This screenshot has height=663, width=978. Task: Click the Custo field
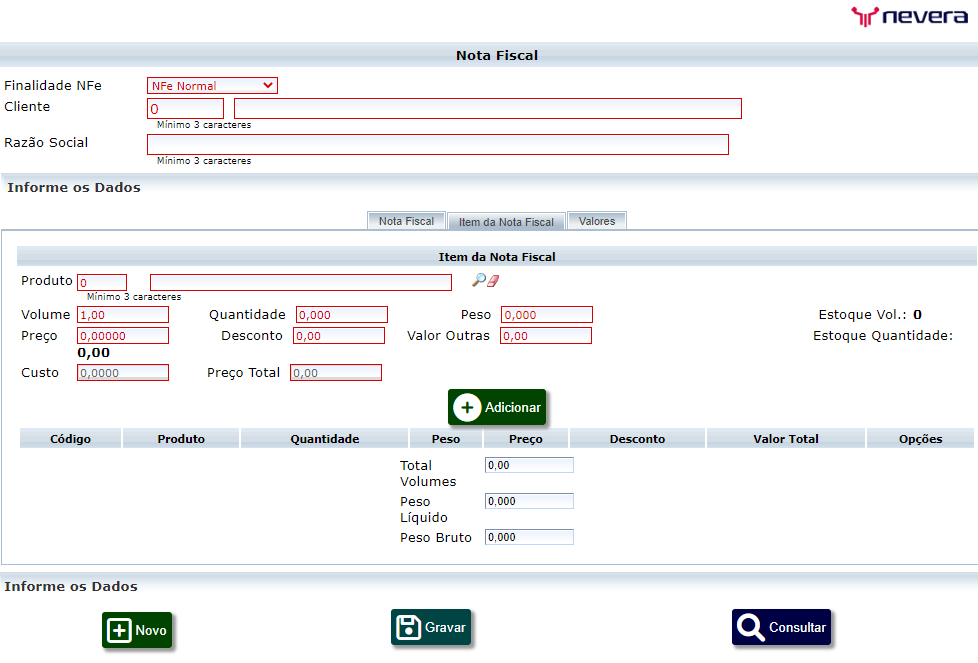[123, 372]
